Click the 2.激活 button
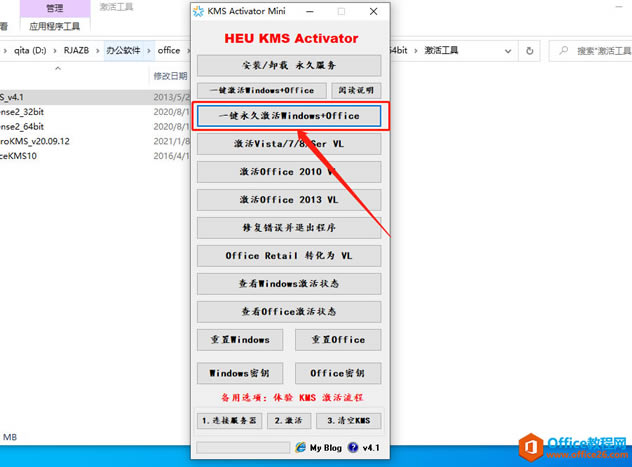The width and height of the screenshot is (632, 467). [x=289, y=421]
